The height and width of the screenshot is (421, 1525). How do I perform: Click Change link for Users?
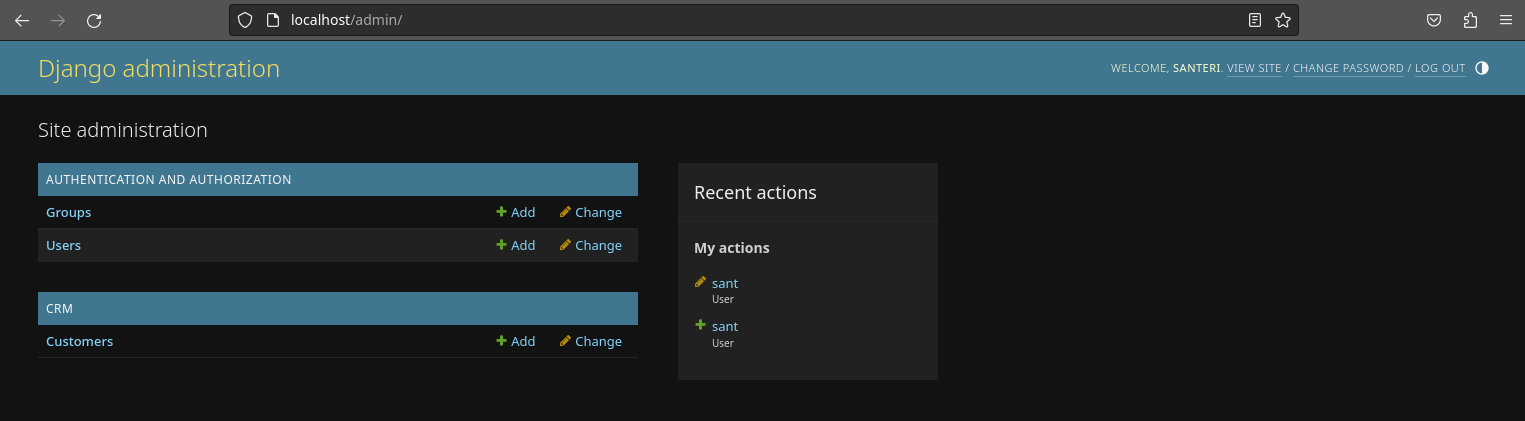pos(591,245)
